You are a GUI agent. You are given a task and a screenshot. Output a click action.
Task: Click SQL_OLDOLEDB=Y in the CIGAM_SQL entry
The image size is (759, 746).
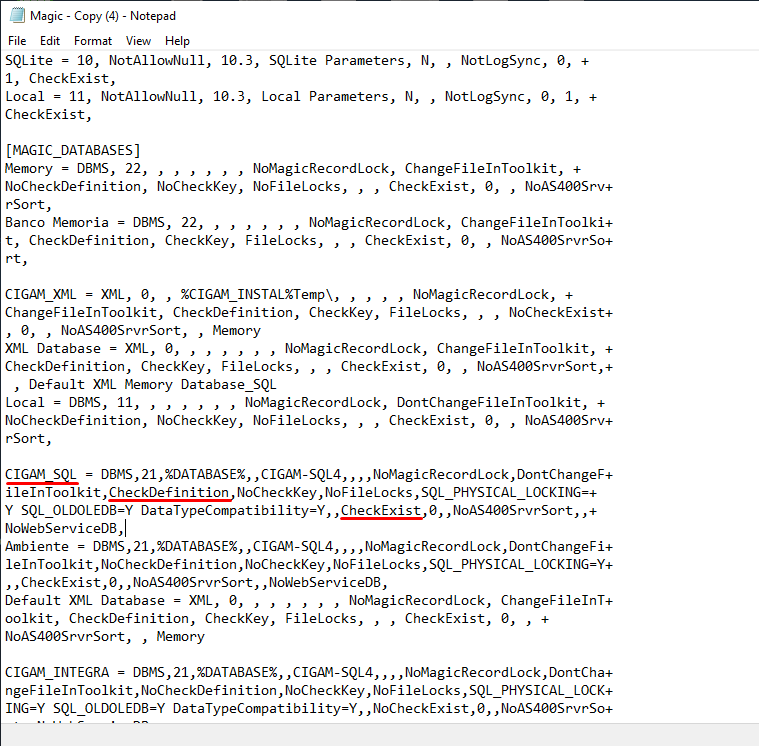pyautogui.click(x=77, y=510)
